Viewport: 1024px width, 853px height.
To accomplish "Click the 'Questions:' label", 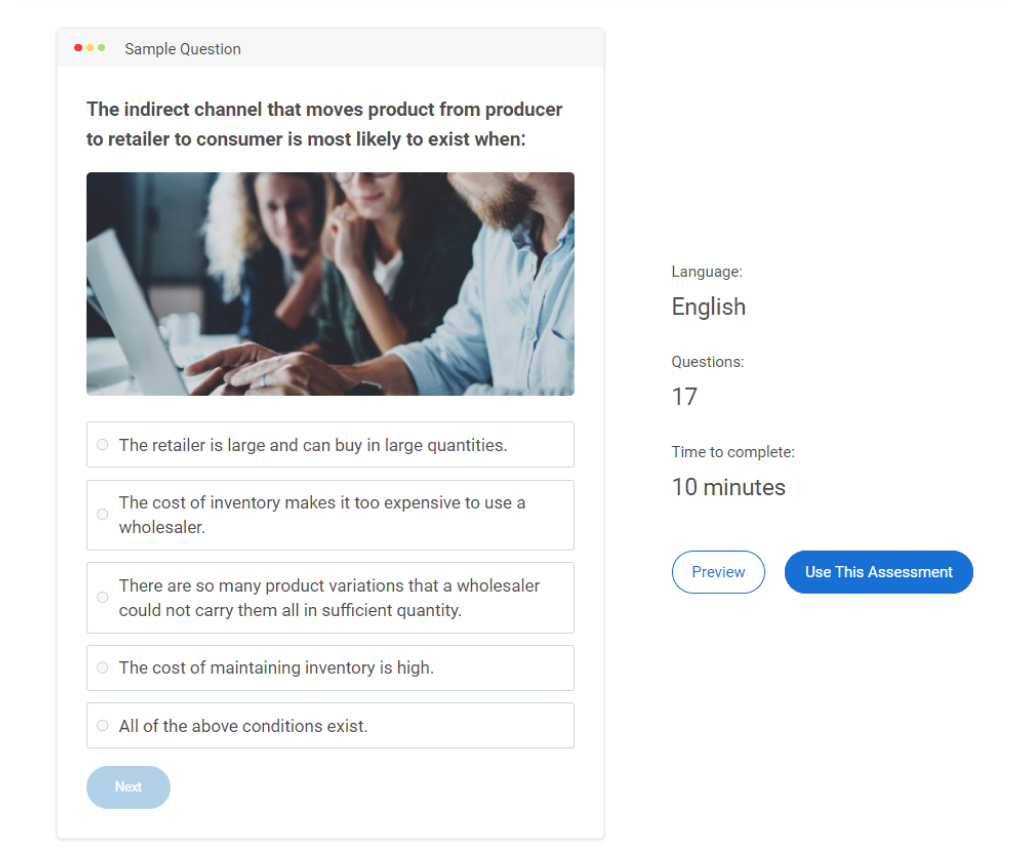I will (707, 362).
